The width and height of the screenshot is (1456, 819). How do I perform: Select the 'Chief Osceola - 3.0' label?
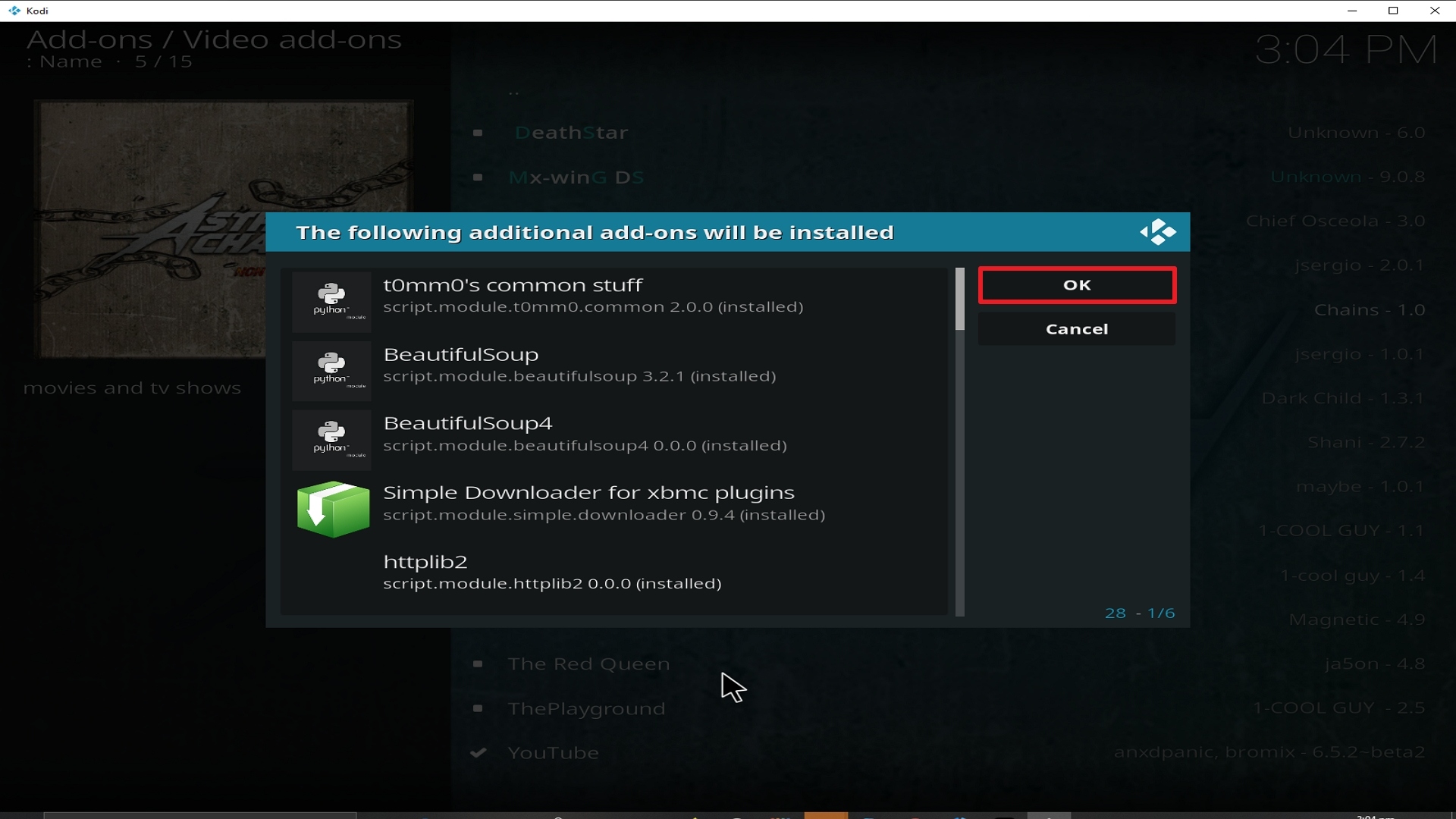coord(1336,221)
